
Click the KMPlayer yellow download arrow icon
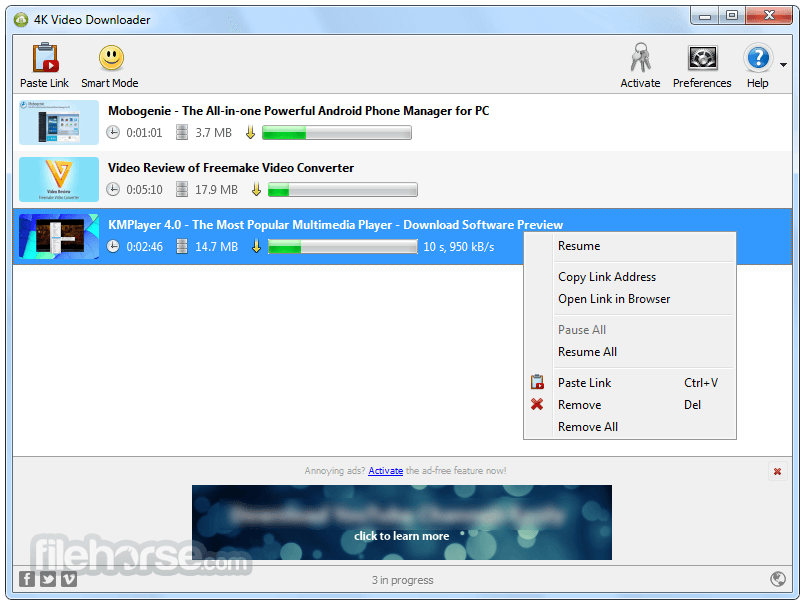tap(256, 247)
